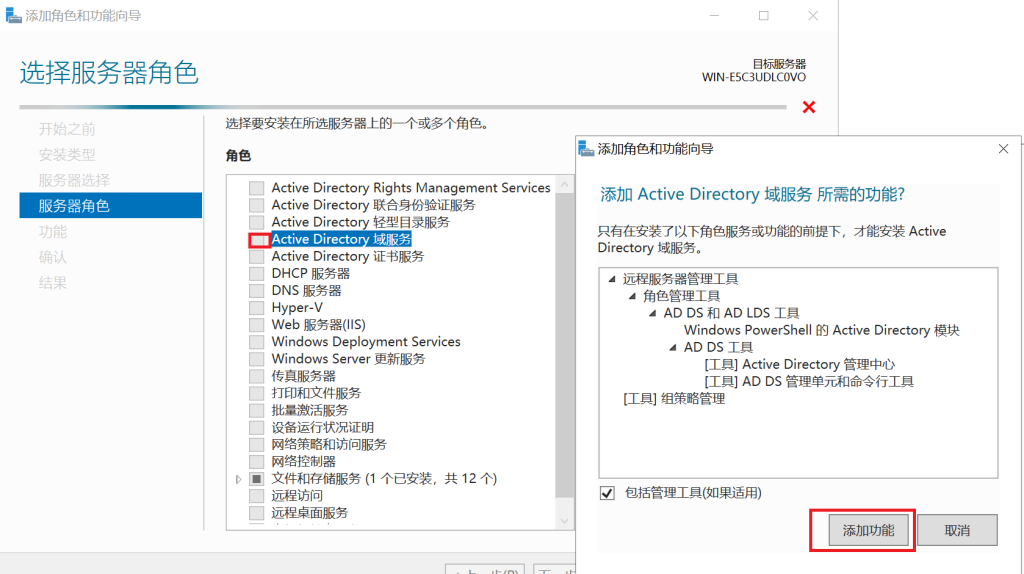Maximize the main wizard window

point(763,16)
